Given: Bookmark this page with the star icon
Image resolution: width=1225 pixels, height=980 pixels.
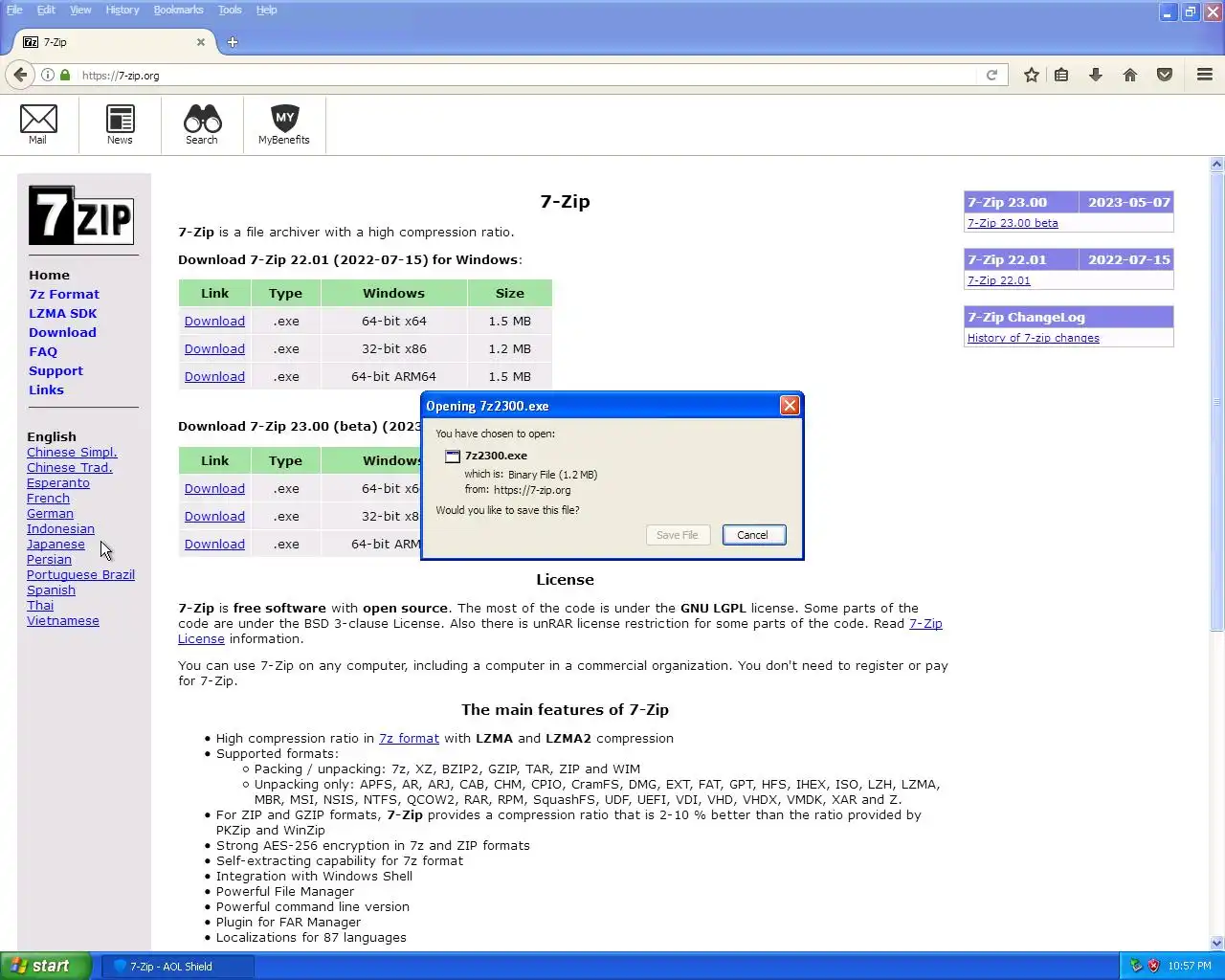Looking at the screenshot, I should coord(1031,75).
